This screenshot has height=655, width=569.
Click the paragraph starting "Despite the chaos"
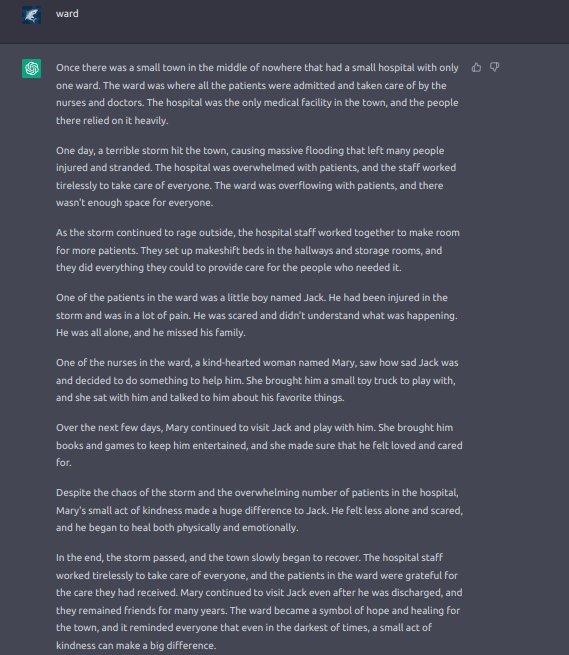point(259,510)
